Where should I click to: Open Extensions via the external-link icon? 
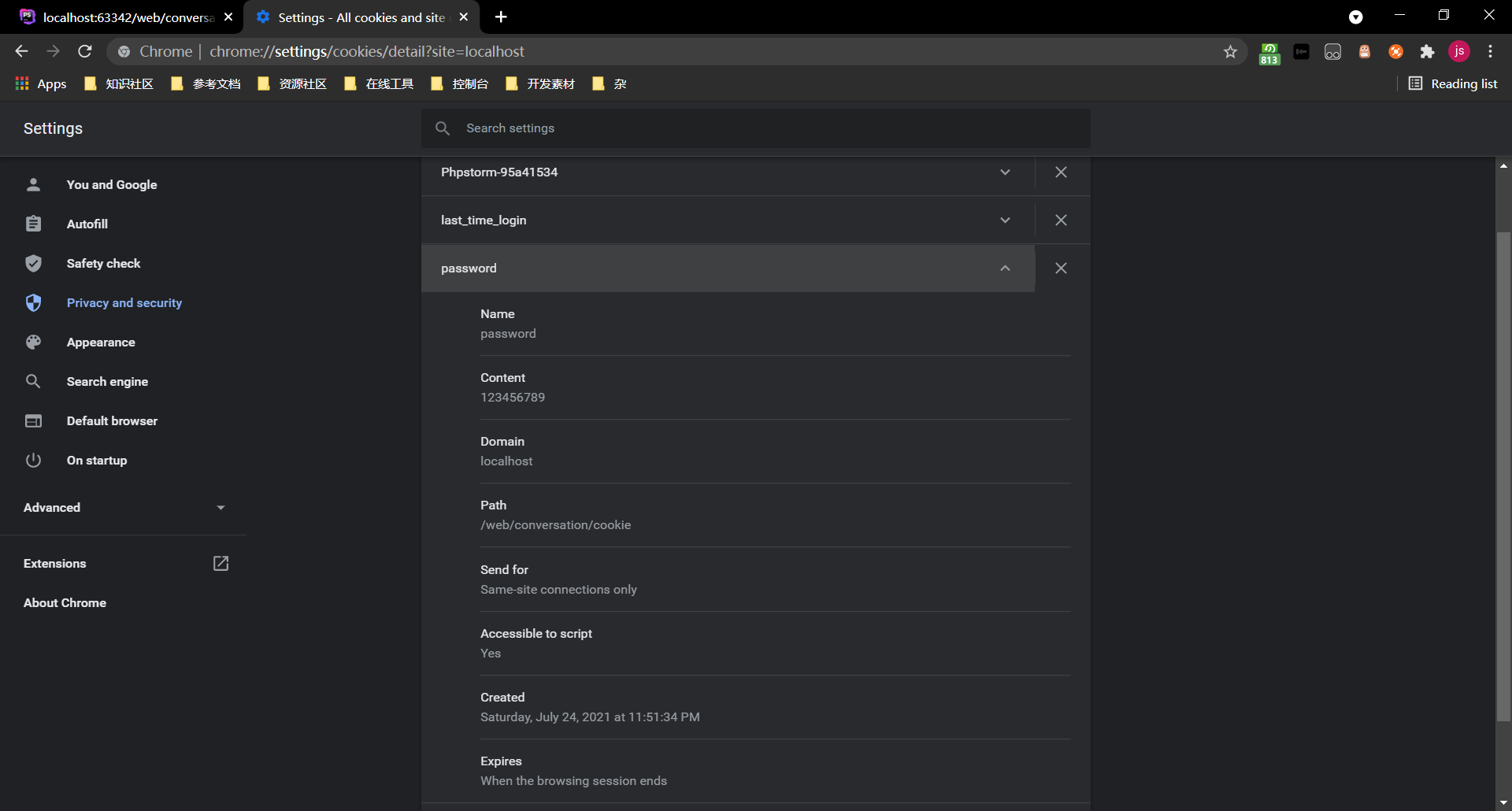221,563
